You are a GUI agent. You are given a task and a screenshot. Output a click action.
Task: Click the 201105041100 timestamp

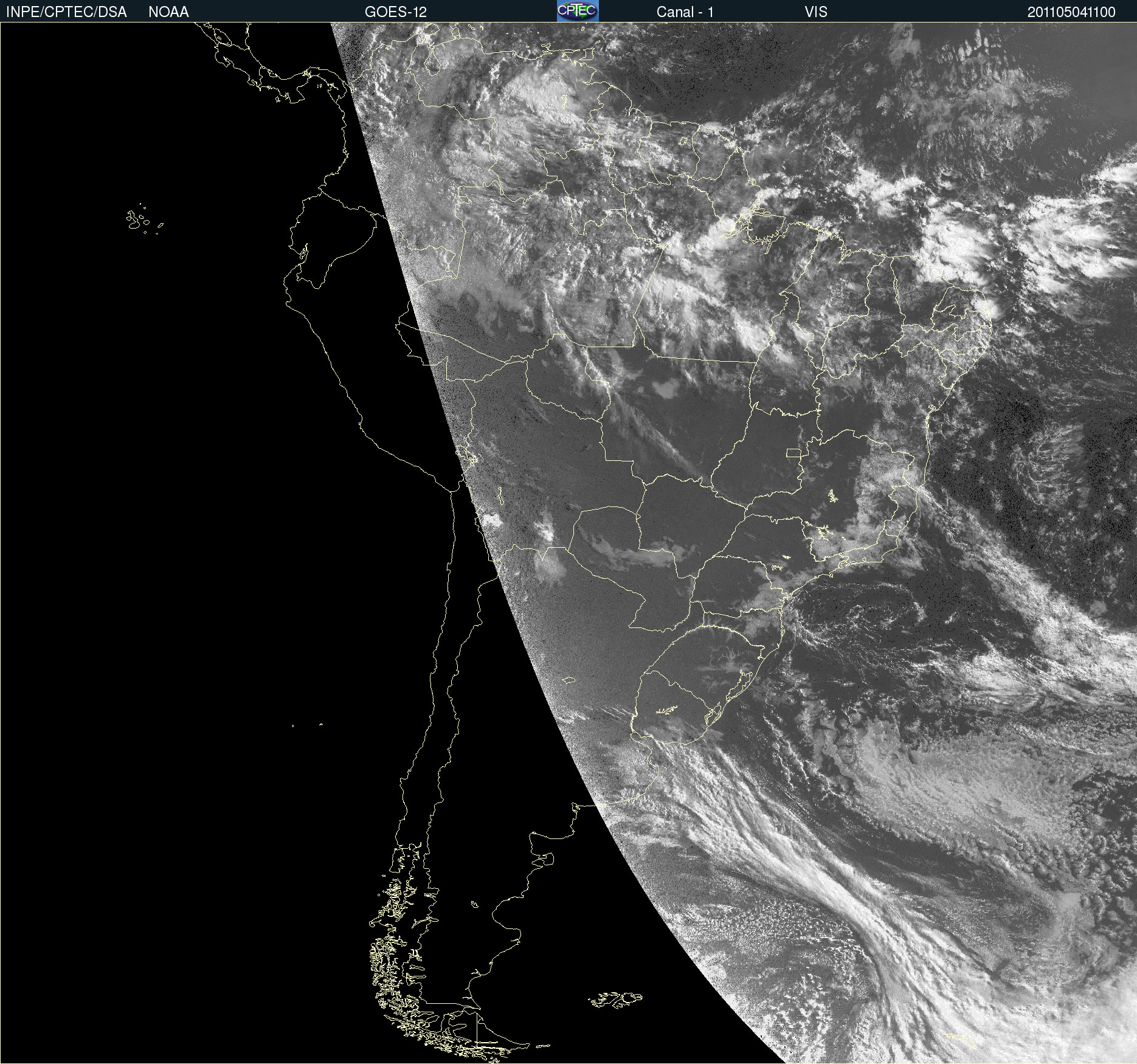point(1071,12)
